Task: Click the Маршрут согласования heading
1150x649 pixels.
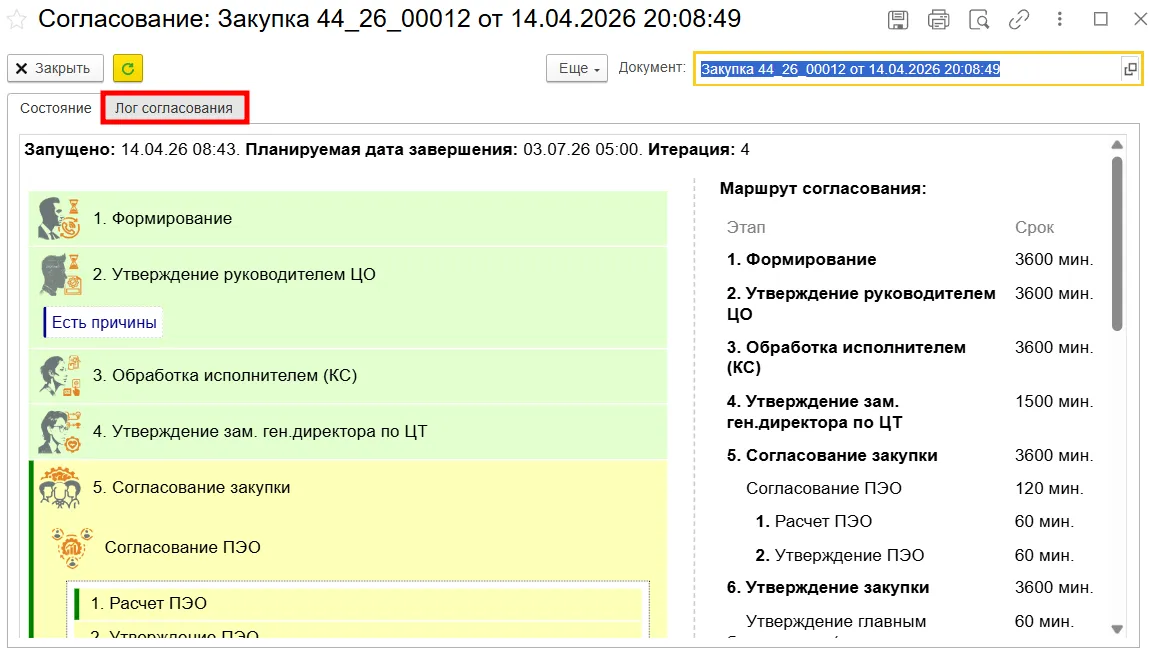Action: tap(822, 188)
